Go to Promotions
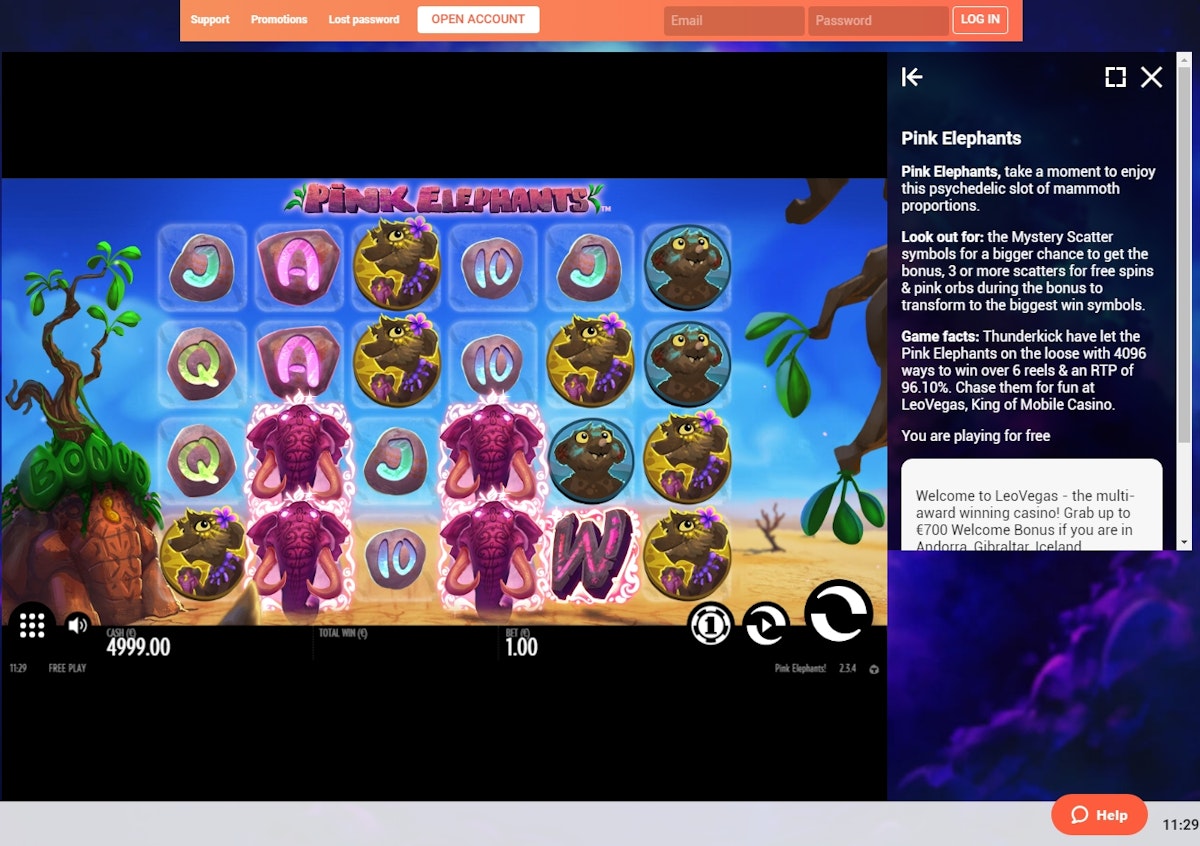The width and height of the screenshot is (1200, 846). tap(279, 20)
